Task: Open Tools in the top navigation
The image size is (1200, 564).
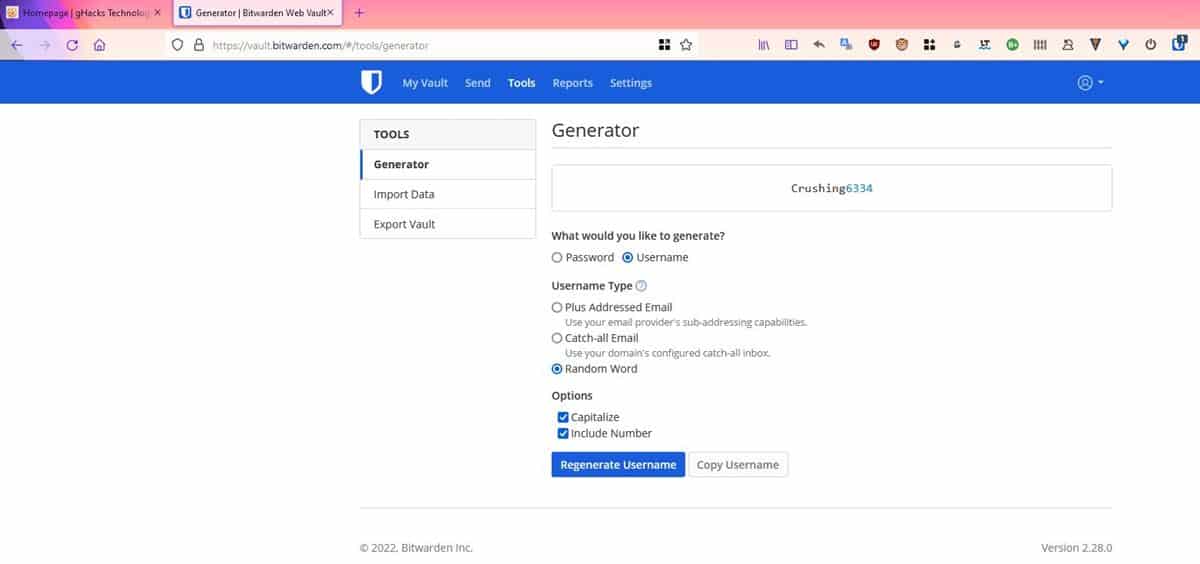Action: pos(522,83)
